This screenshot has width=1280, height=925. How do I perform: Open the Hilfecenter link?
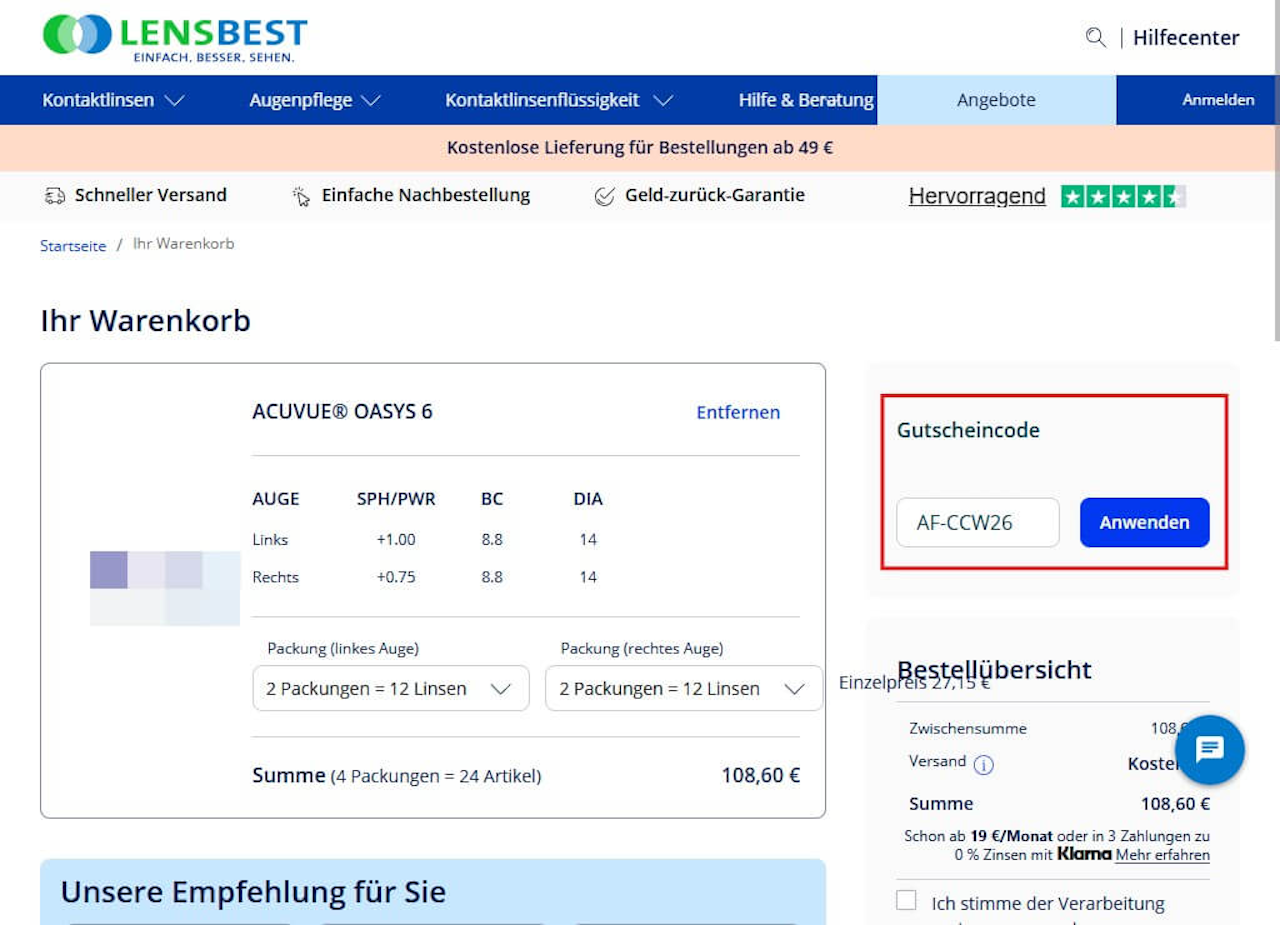(1186, 38)
